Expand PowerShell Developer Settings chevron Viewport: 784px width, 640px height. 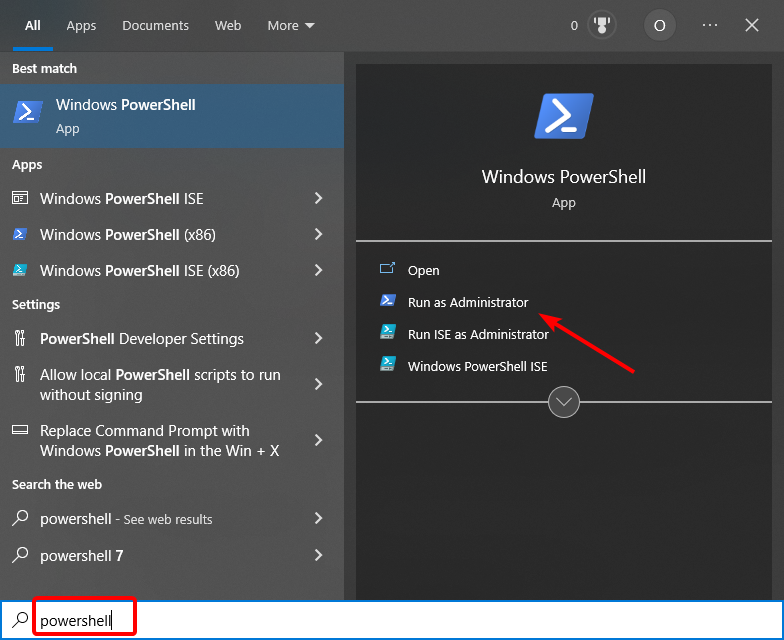[x=318, y=338]
